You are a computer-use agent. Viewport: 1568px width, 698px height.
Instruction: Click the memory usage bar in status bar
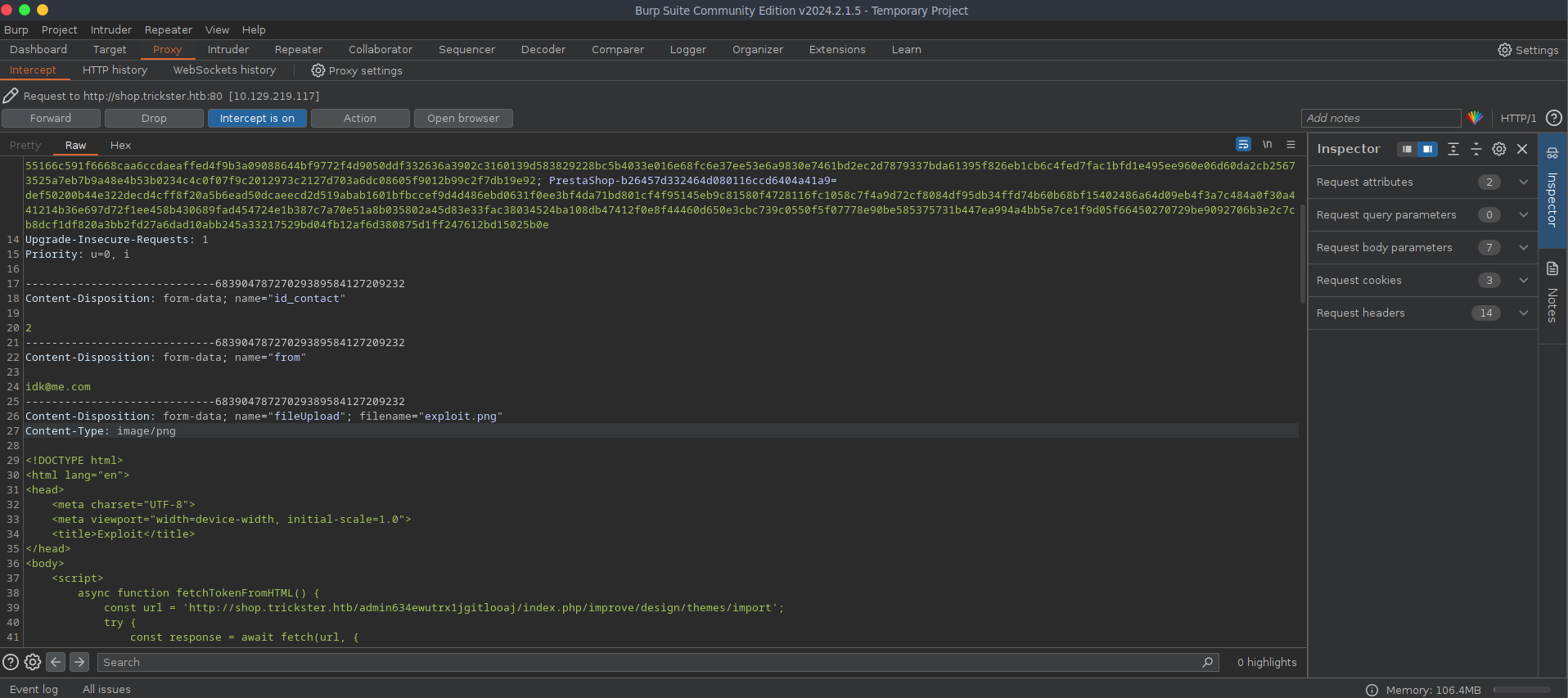click(1522, 690)
